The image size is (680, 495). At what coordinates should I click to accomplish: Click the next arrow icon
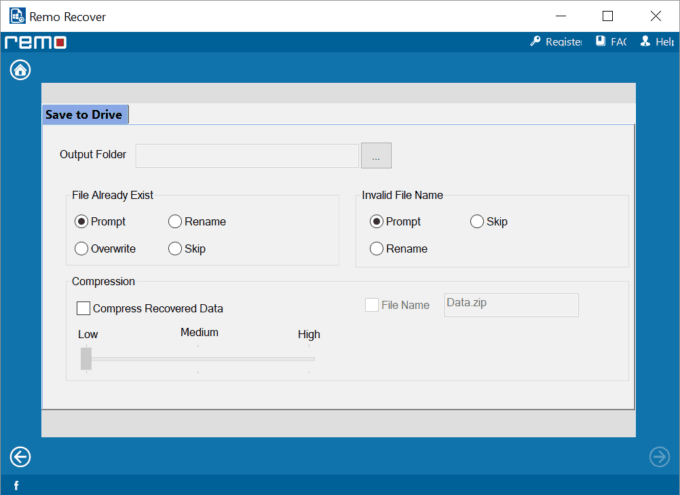pyautogui.click(x=659, y=457)
